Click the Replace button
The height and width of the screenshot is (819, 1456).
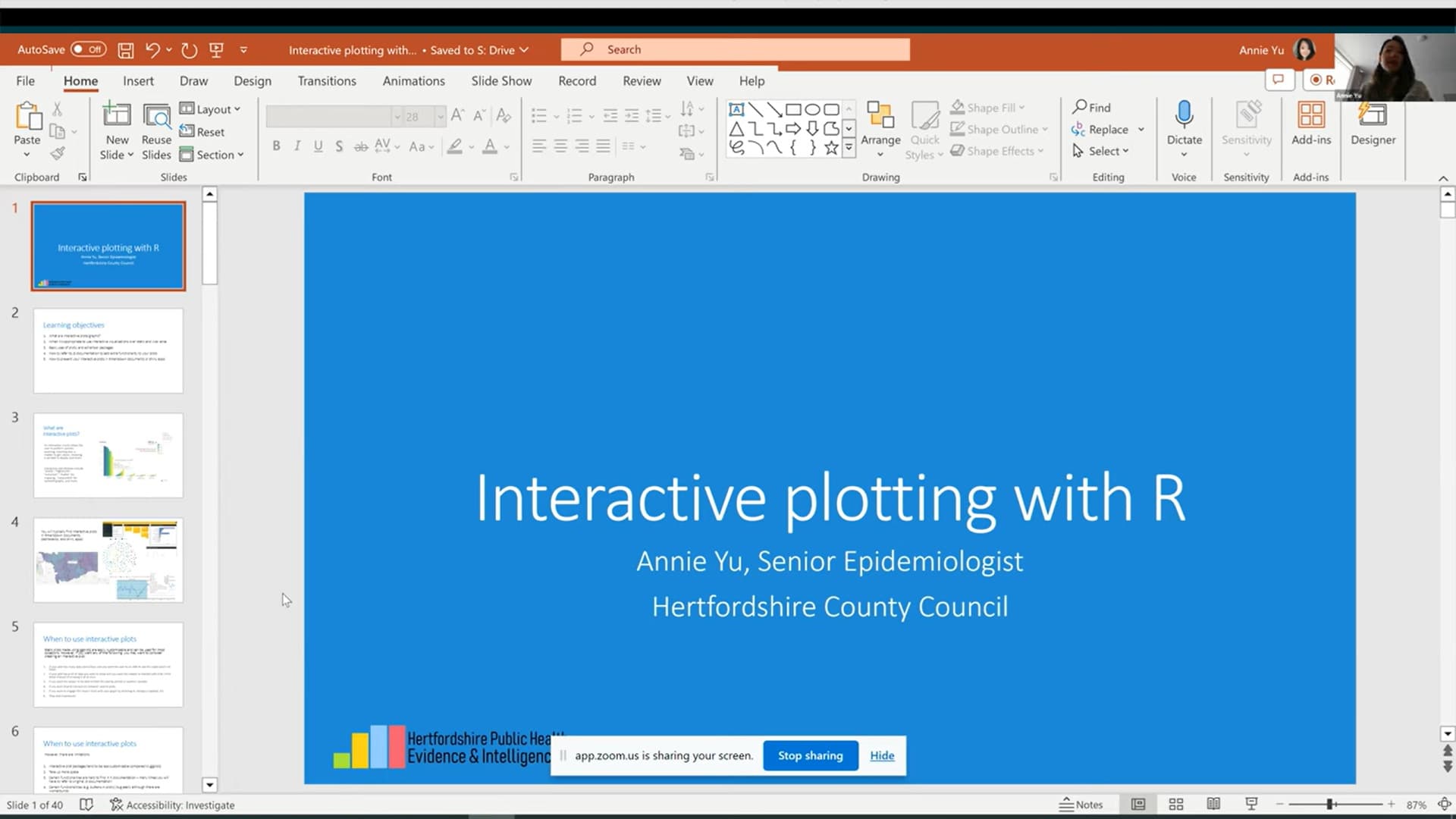pos(1100,130)
